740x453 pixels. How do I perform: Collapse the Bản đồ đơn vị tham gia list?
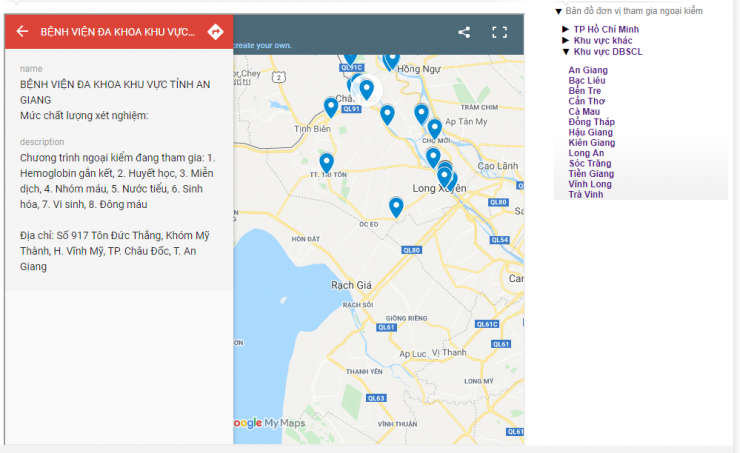(558, 11)
